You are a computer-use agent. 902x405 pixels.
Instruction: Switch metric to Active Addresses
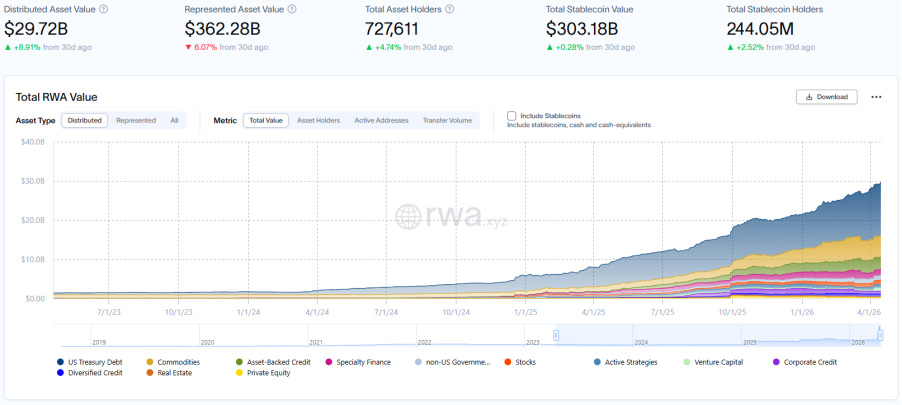[x=381, y=120]
